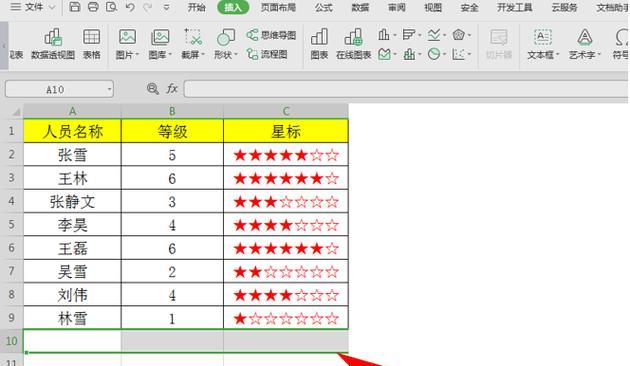
Task: Switch to the 数据 tab
Action: [360, 7]
